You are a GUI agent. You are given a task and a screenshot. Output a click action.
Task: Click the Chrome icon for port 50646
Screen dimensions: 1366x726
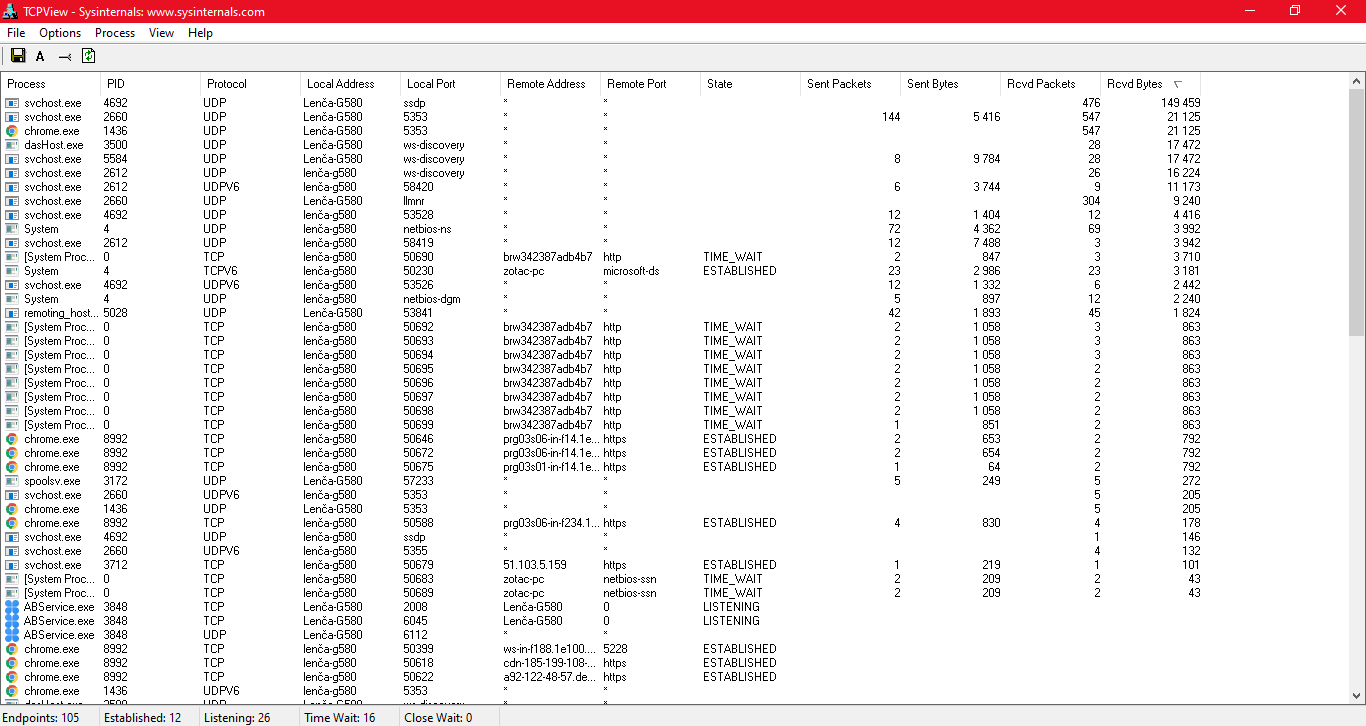[x=12, y=439]
